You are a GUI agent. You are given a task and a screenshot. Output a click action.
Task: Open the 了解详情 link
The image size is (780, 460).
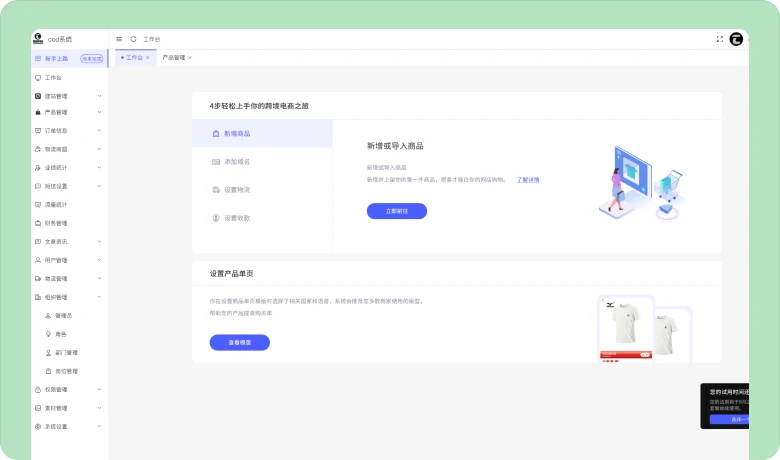tap(528, 180)
